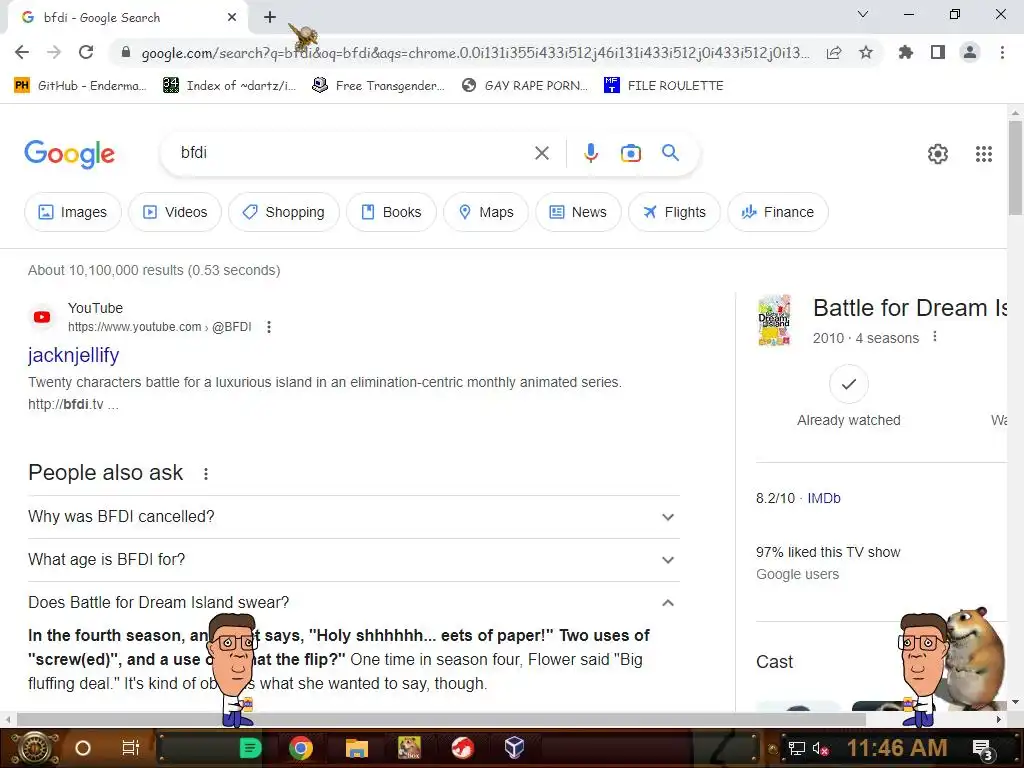Filter results by Finance
The width and height of the screenshot is (1024, 768).
click(778, 212)
